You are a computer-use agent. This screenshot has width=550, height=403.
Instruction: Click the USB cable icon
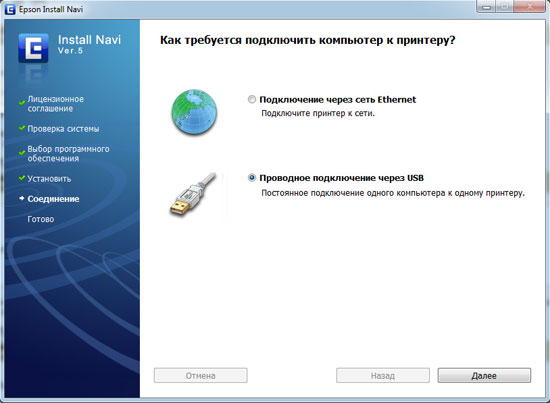(193, 194)
